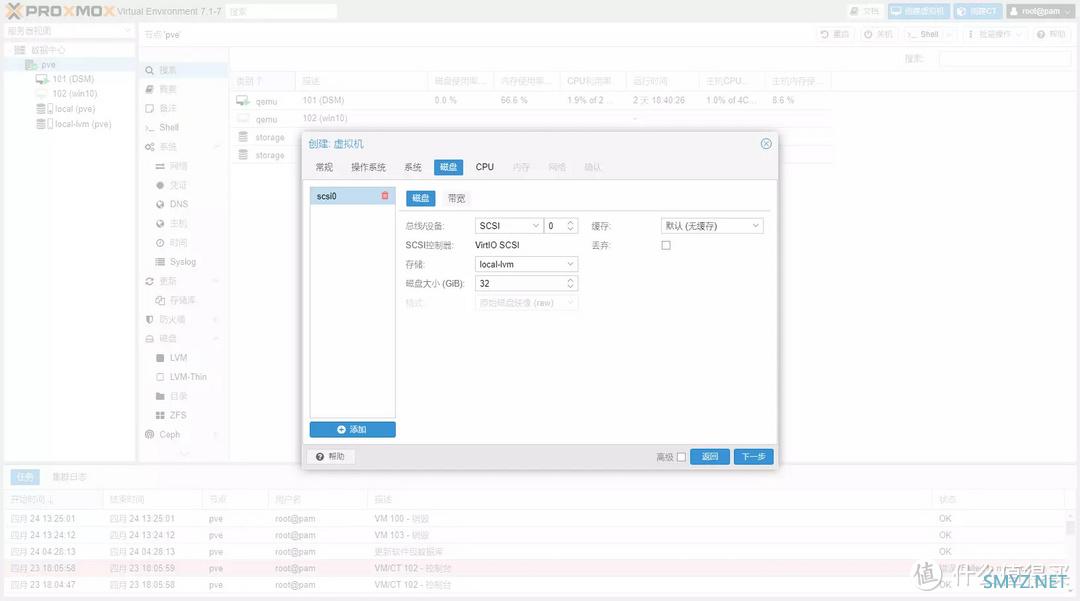The image size is (1080, 601).
Task: Open the Cache mode dropdown
Action: (755, 226)
